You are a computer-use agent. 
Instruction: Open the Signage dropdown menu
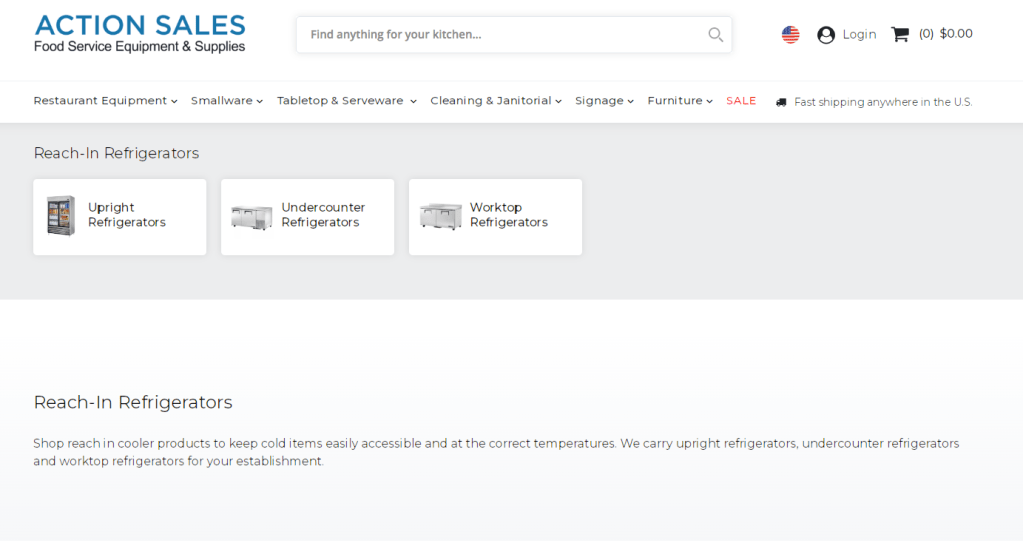(604, 101)
